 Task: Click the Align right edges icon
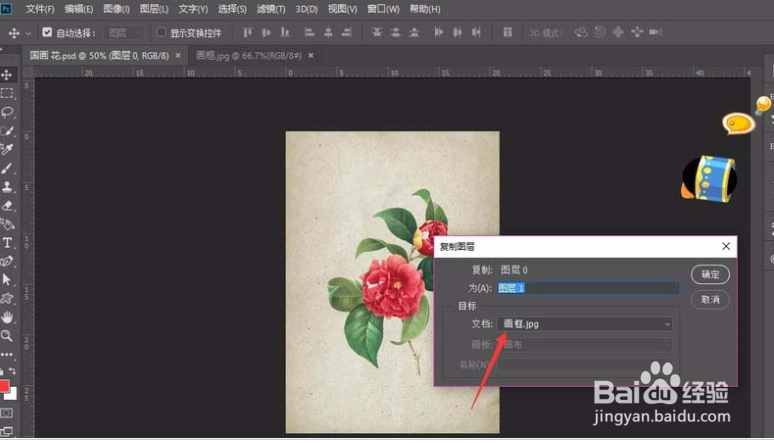pyautogui.click(x=347, y=33)
